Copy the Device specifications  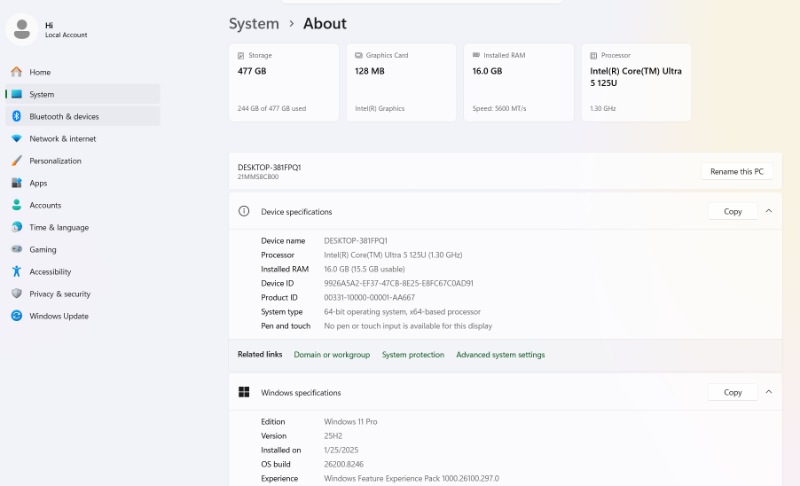pos(733,211)
